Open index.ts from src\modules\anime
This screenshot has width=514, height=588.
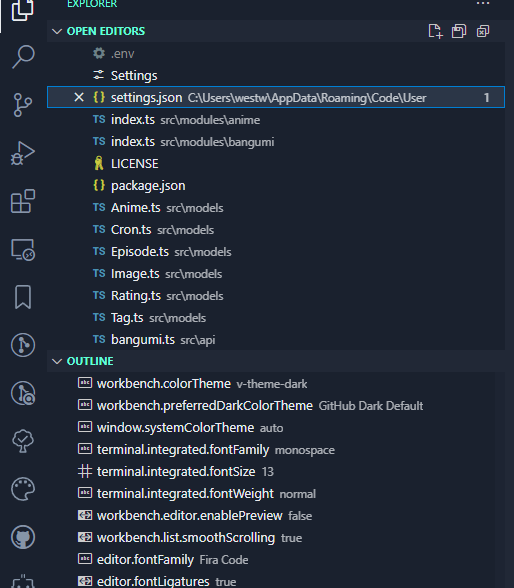(276, 120)
